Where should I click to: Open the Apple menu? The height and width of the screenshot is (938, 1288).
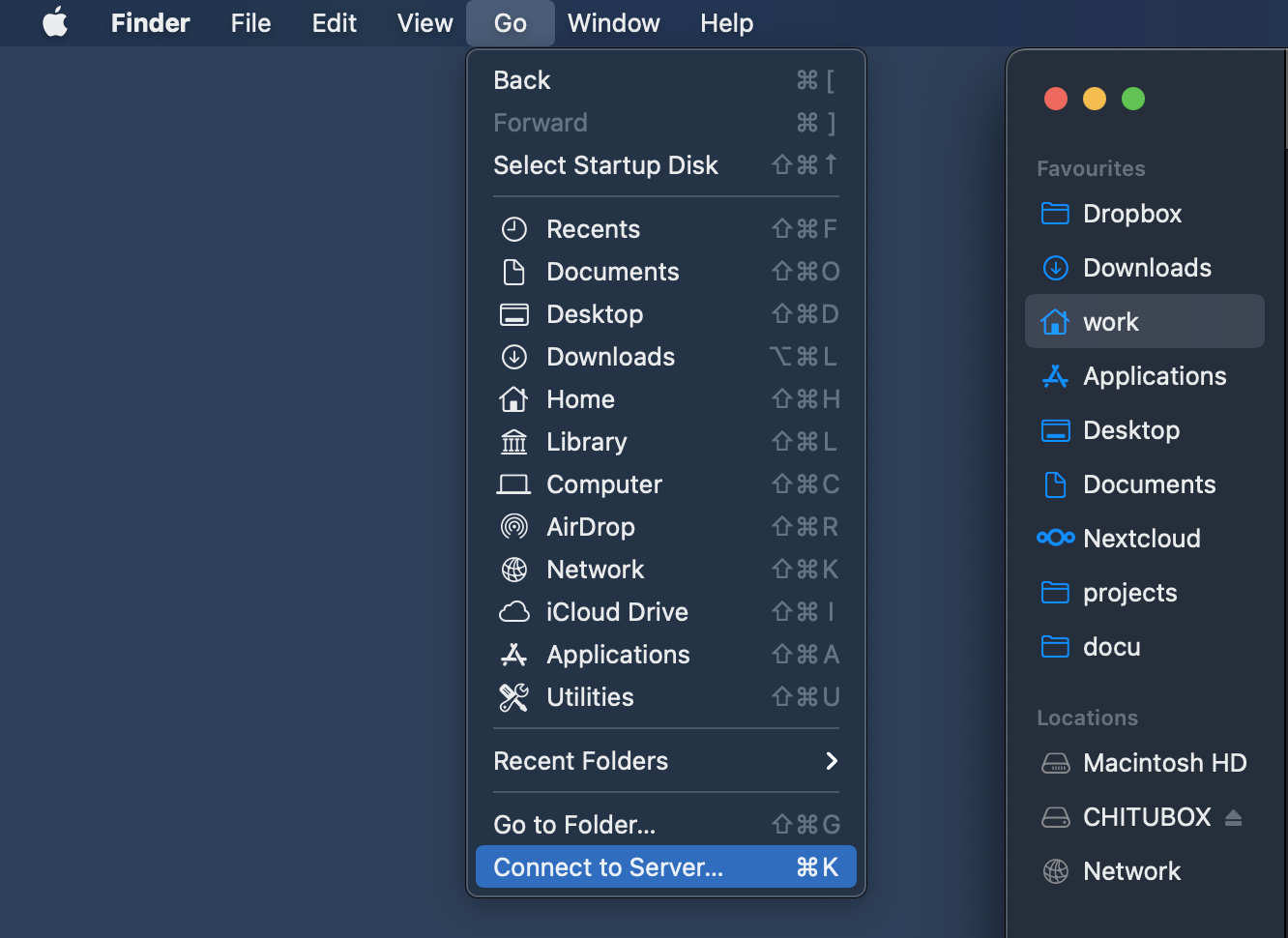coord(55,22)
